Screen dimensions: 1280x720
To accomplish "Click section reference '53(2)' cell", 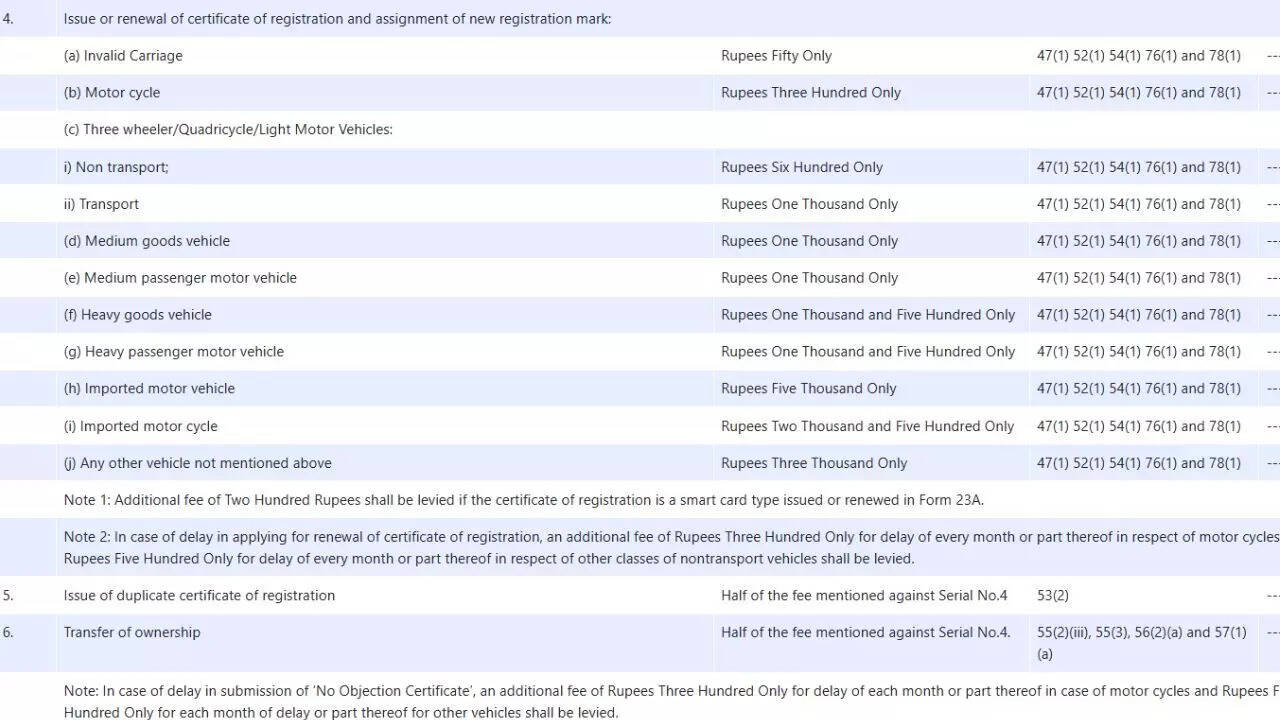I will 1052,596.
